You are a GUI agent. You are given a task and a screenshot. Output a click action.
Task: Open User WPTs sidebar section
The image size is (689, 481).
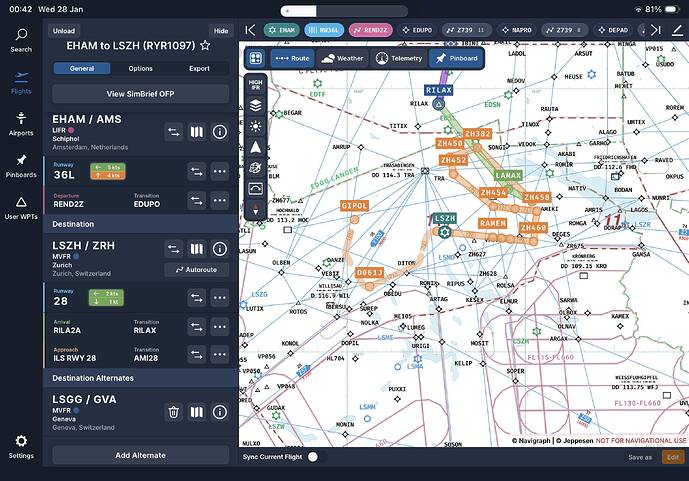[x=21, y=208]
